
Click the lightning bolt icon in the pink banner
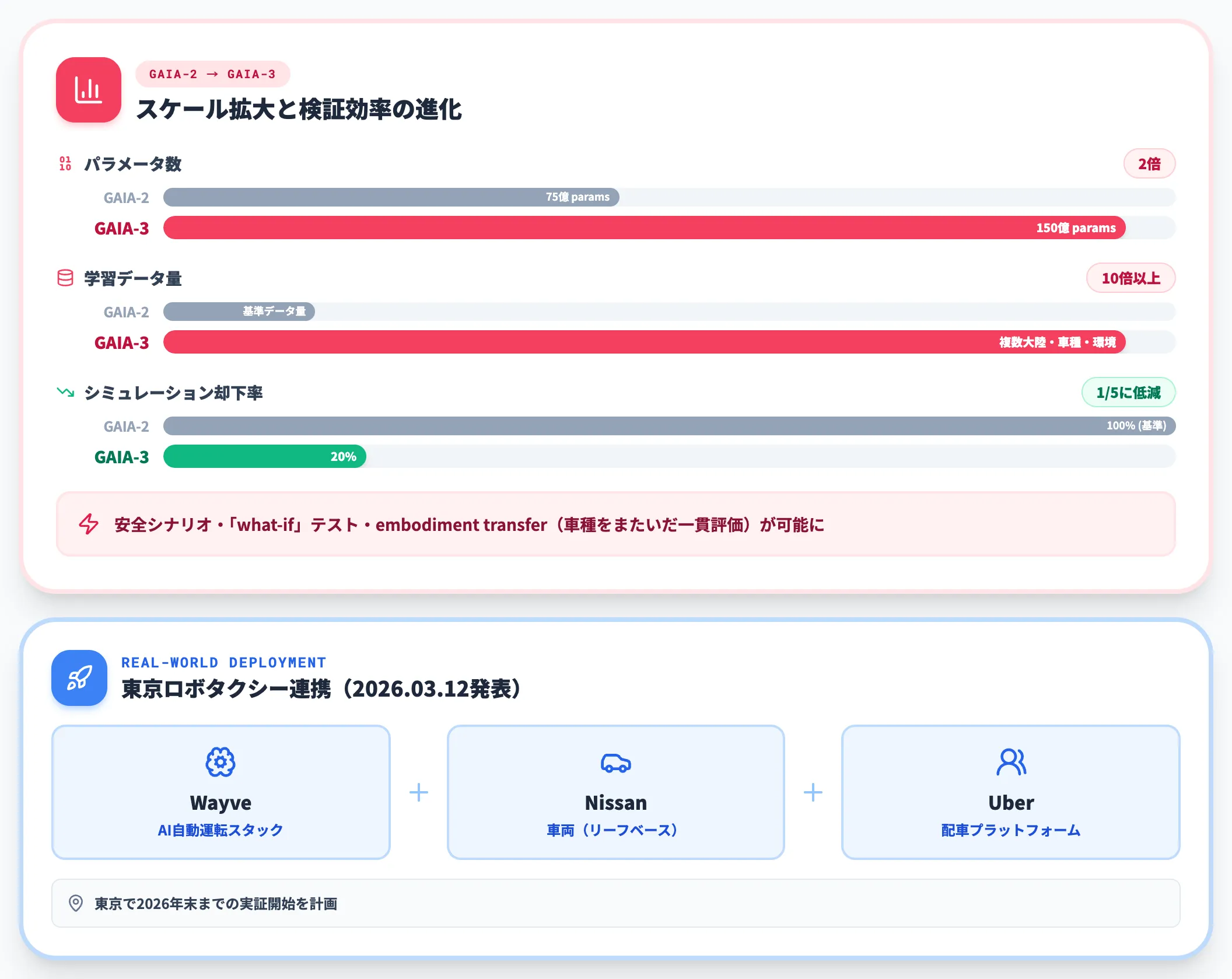[89, 524]
